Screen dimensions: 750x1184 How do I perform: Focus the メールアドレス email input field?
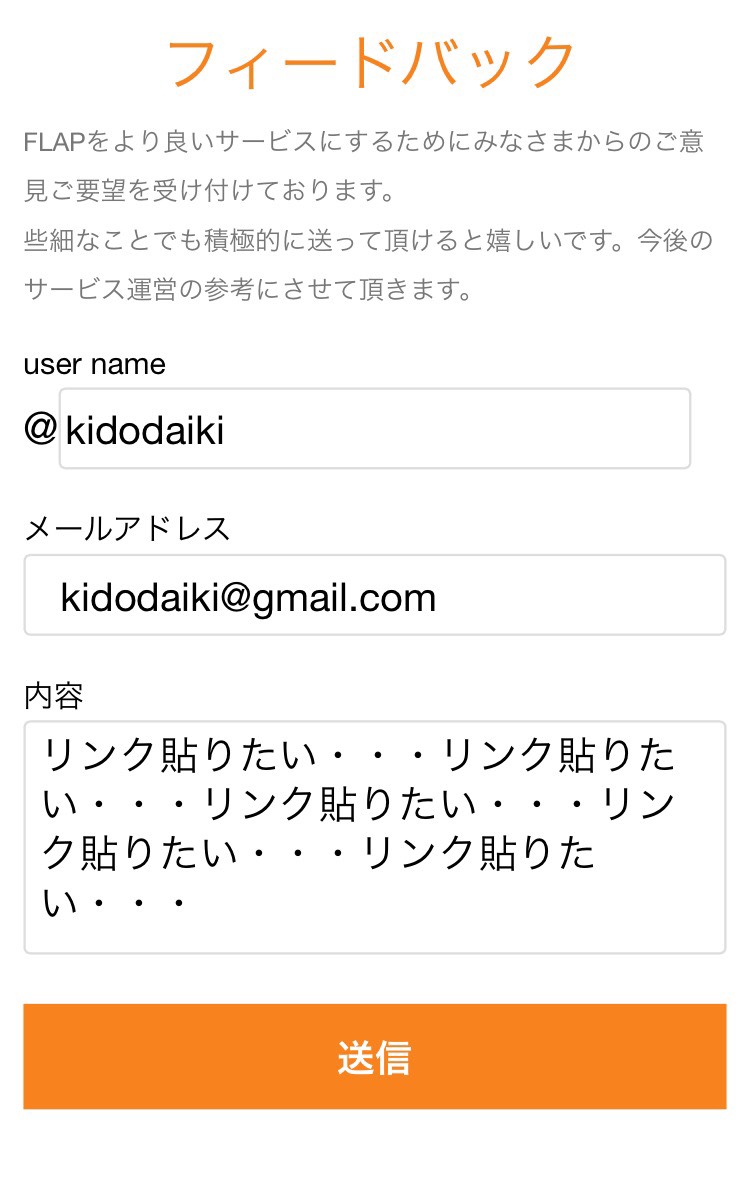pos(374,596)
